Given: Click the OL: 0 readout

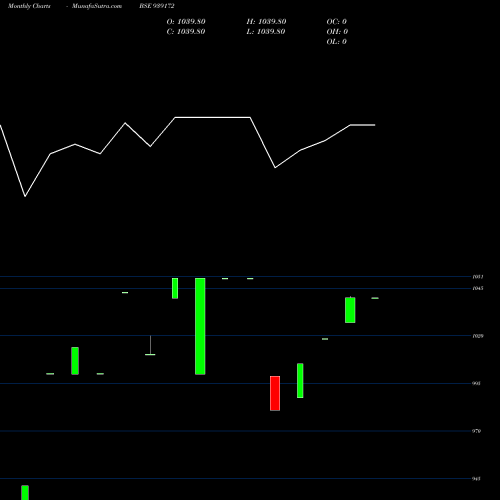Looking at the screenshot, I should click(x=337, y=42).
